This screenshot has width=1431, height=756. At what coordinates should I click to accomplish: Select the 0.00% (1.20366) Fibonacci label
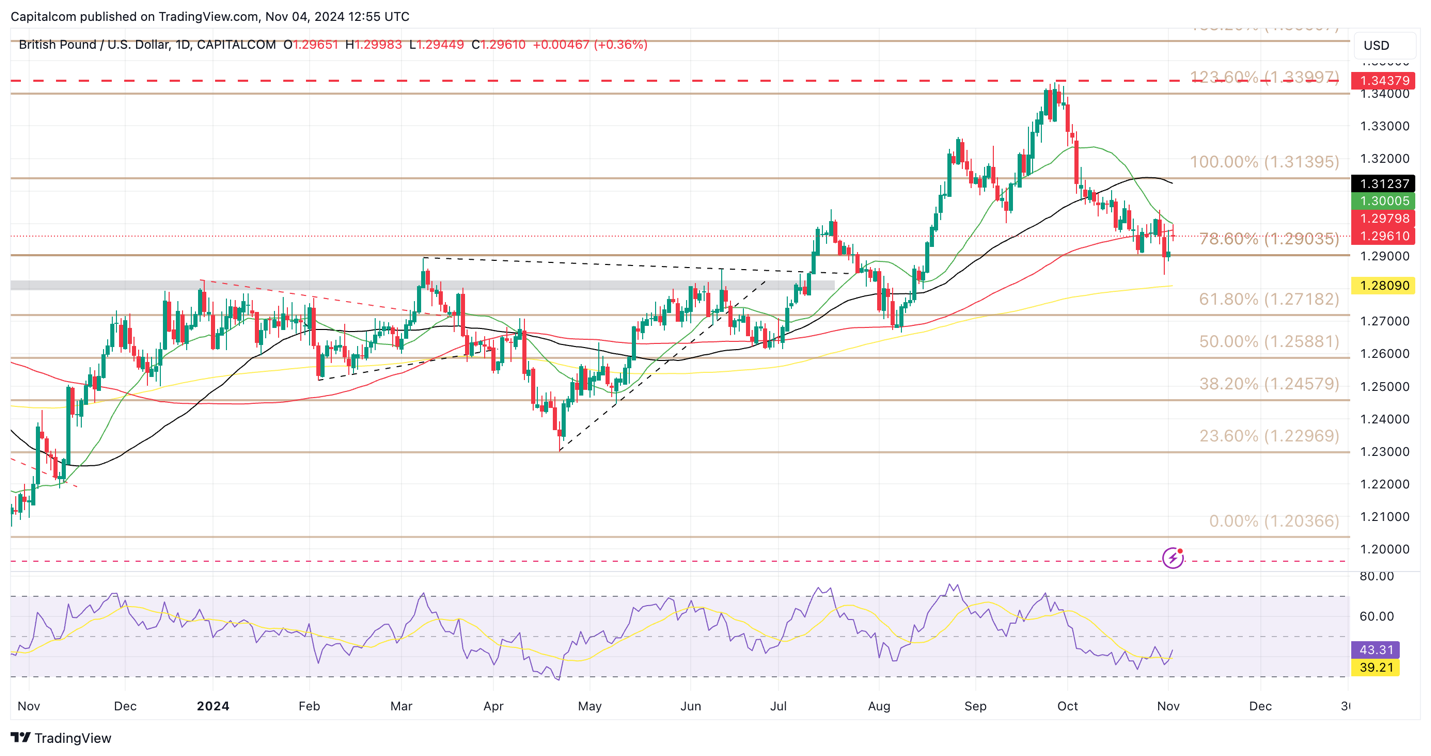point(1274,522)
